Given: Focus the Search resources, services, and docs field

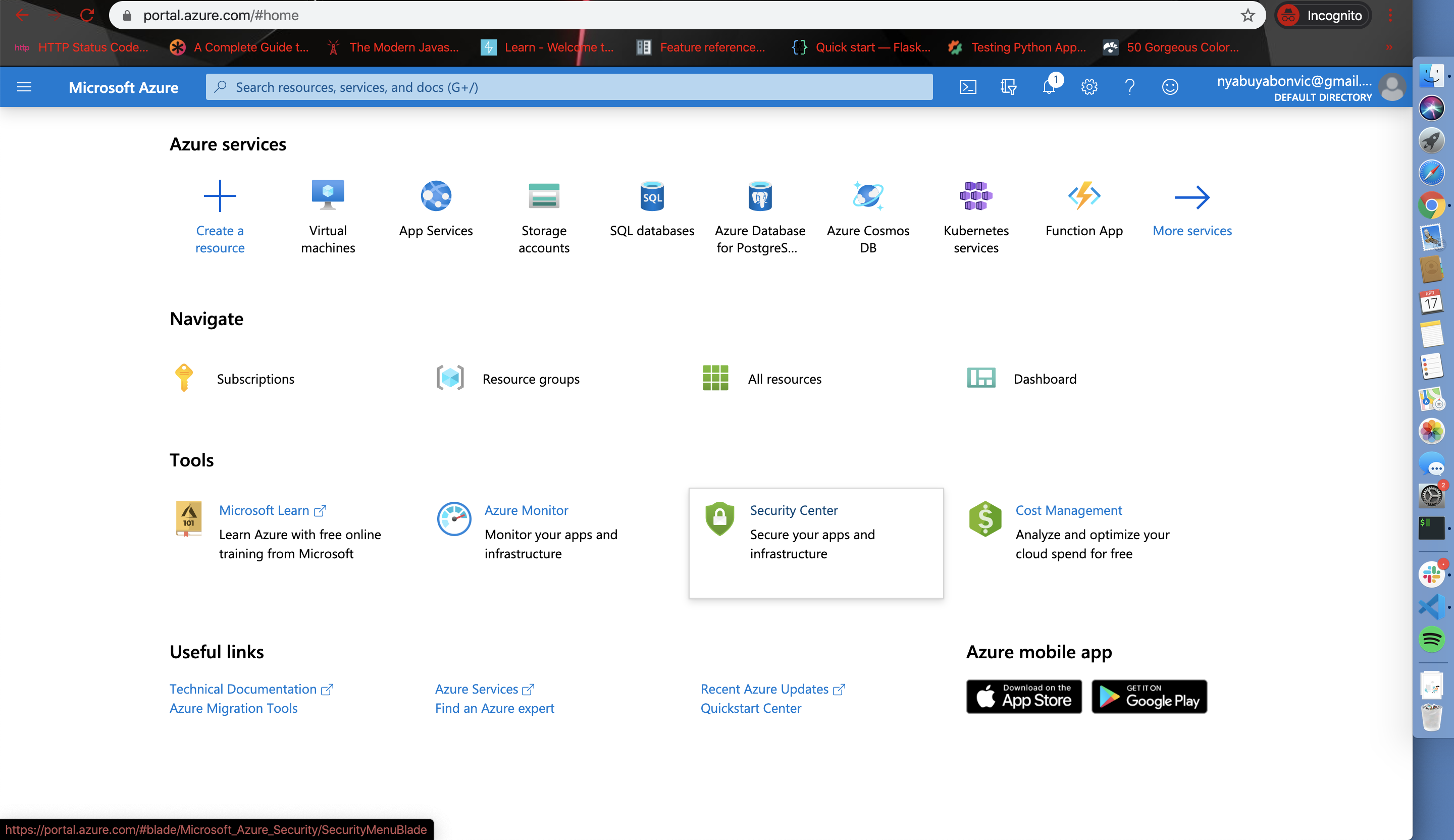Looking at the screenshot, I should point(569,87).
